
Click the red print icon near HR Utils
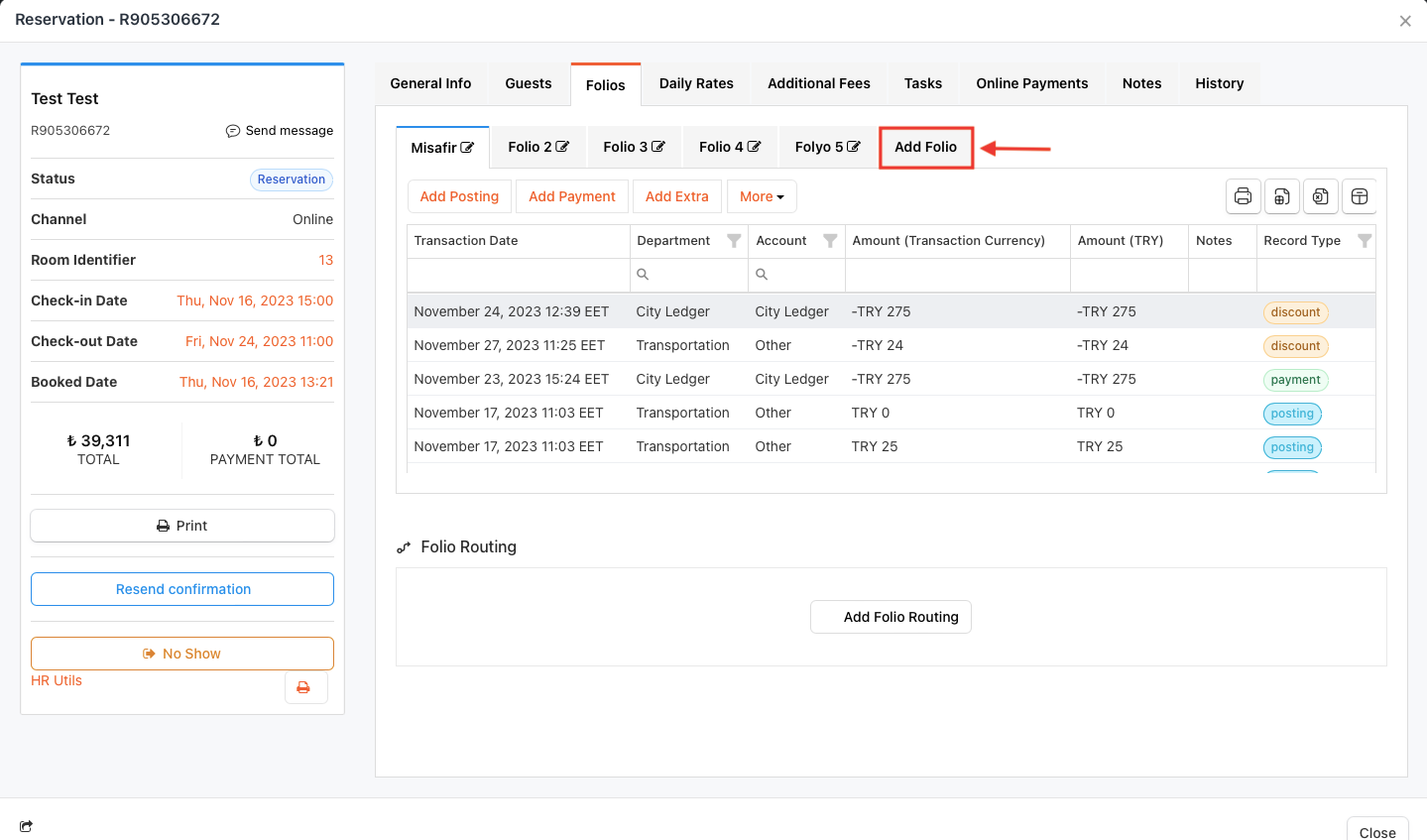tap(304, 687)
